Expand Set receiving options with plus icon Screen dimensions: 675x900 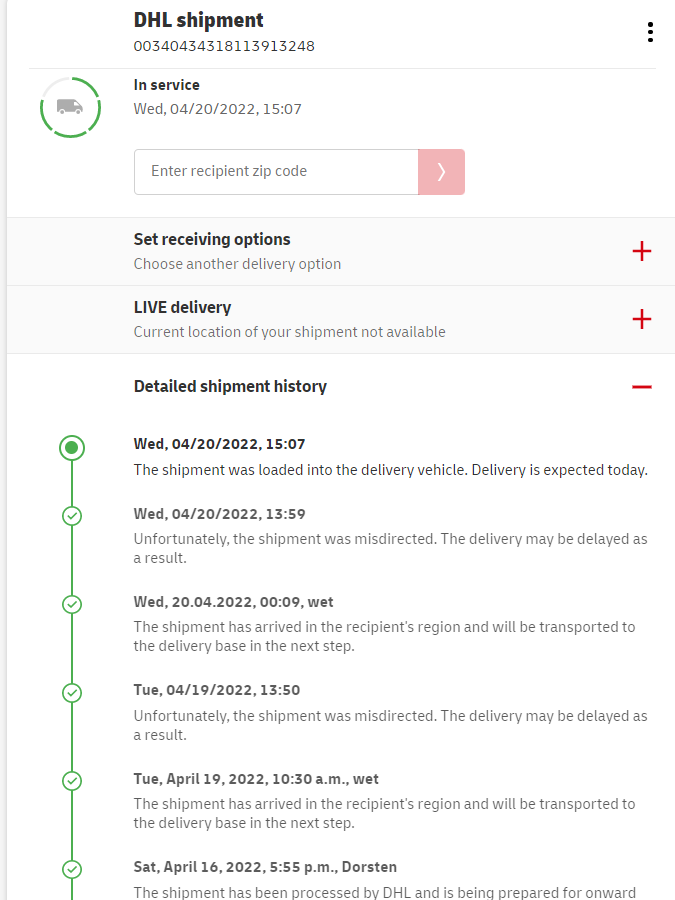tap(642, 251)
